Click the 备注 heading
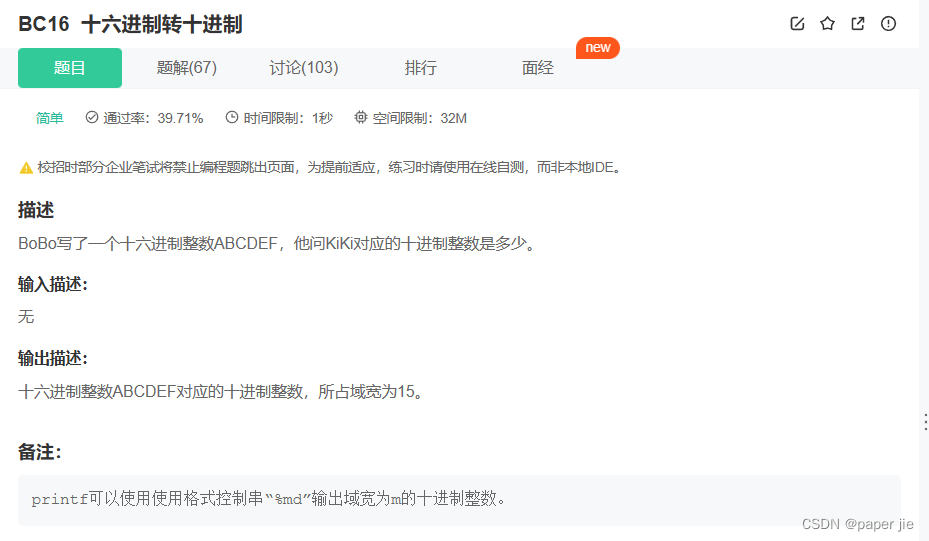This screenshot has width=929, height=541. pos(40,452)
